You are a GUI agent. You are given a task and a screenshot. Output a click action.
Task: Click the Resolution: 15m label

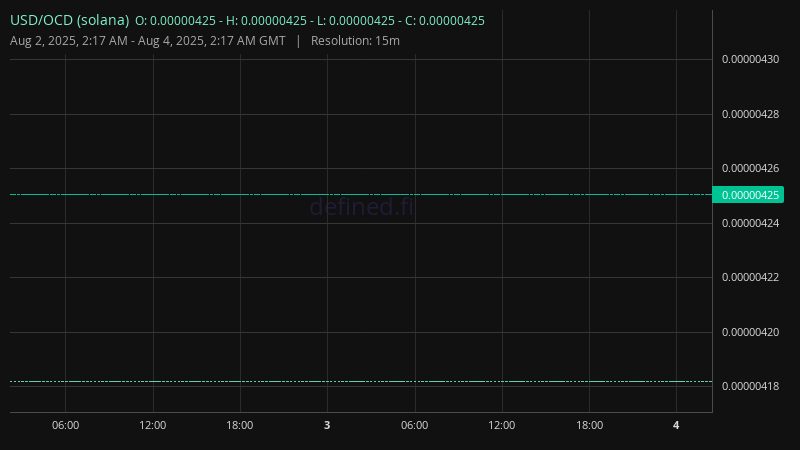[x=355, y=41]
